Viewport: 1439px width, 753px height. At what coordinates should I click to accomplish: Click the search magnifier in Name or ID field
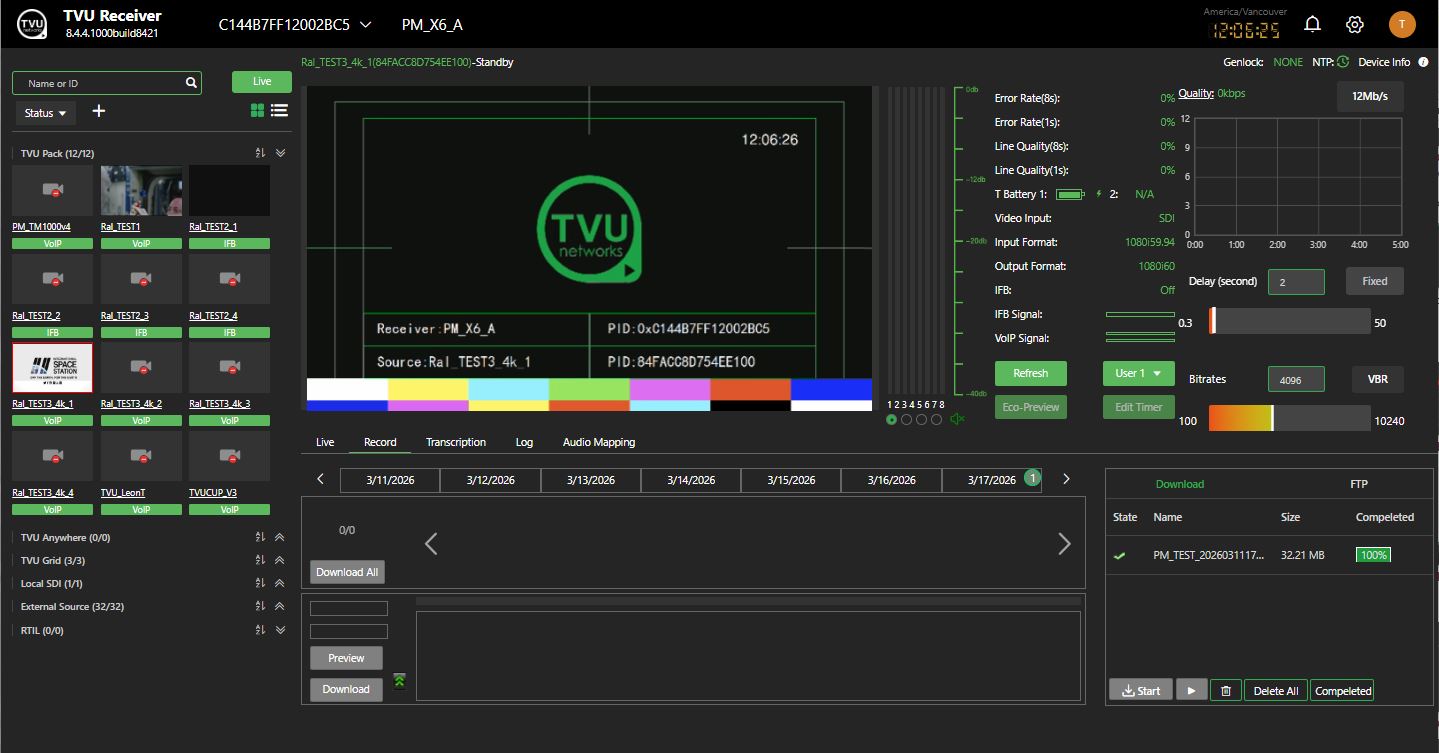189,82
